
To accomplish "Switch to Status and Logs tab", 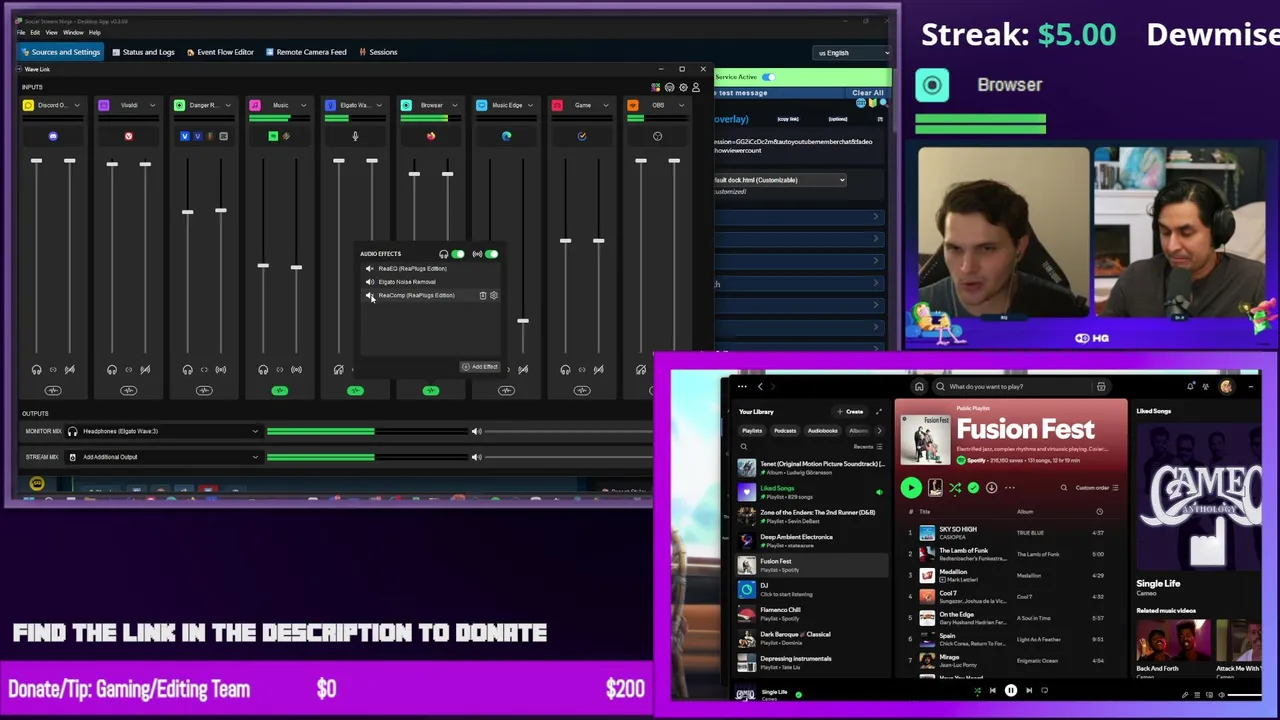I will coord(143,52).
